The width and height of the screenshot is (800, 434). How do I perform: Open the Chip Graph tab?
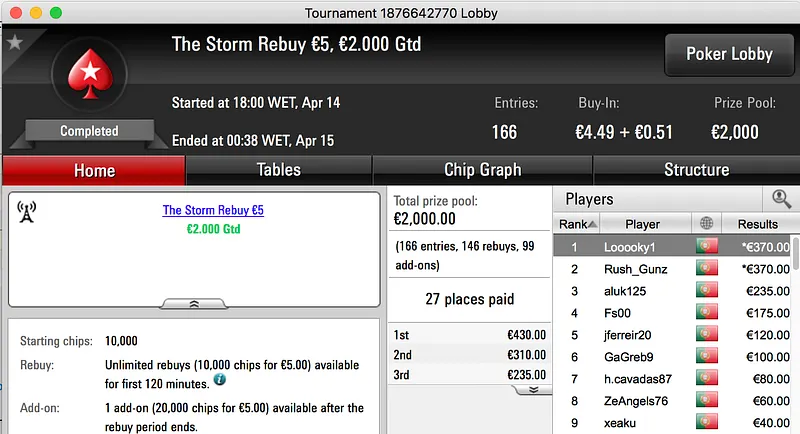coord(482,170)
